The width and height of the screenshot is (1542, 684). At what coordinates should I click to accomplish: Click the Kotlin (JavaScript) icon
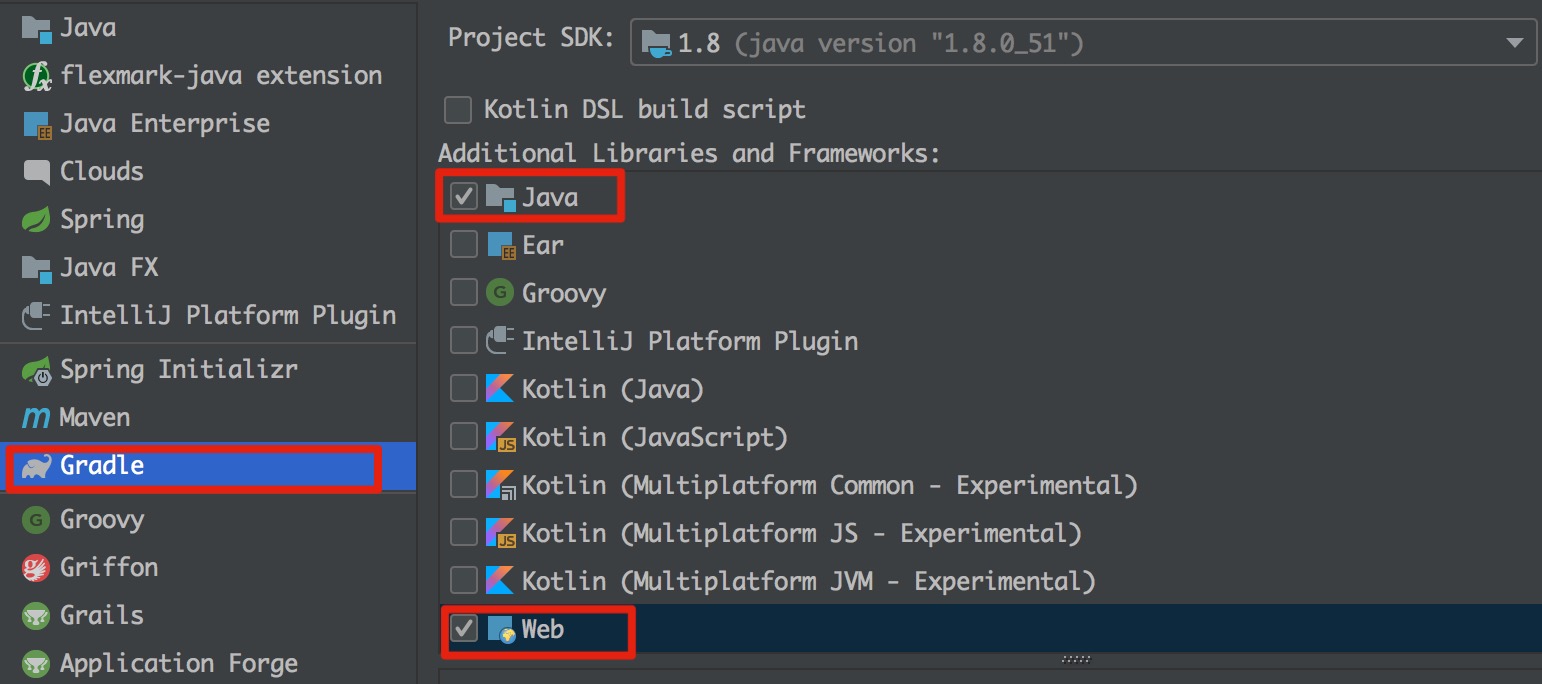500,437
